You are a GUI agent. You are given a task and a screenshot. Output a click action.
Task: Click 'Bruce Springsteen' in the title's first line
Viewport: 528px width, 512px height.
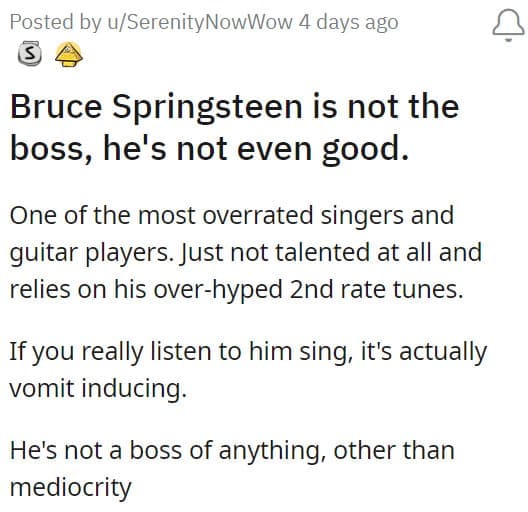coord(157,107)
